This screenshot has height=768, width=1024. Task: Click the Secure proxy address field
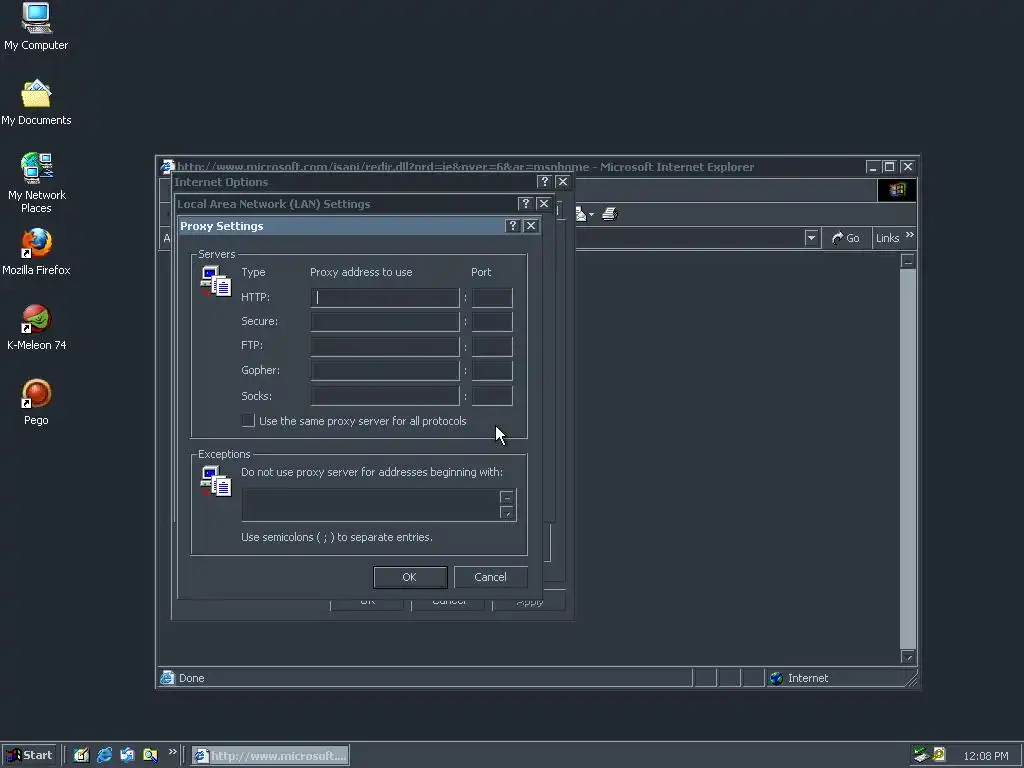tap(385, 321)
